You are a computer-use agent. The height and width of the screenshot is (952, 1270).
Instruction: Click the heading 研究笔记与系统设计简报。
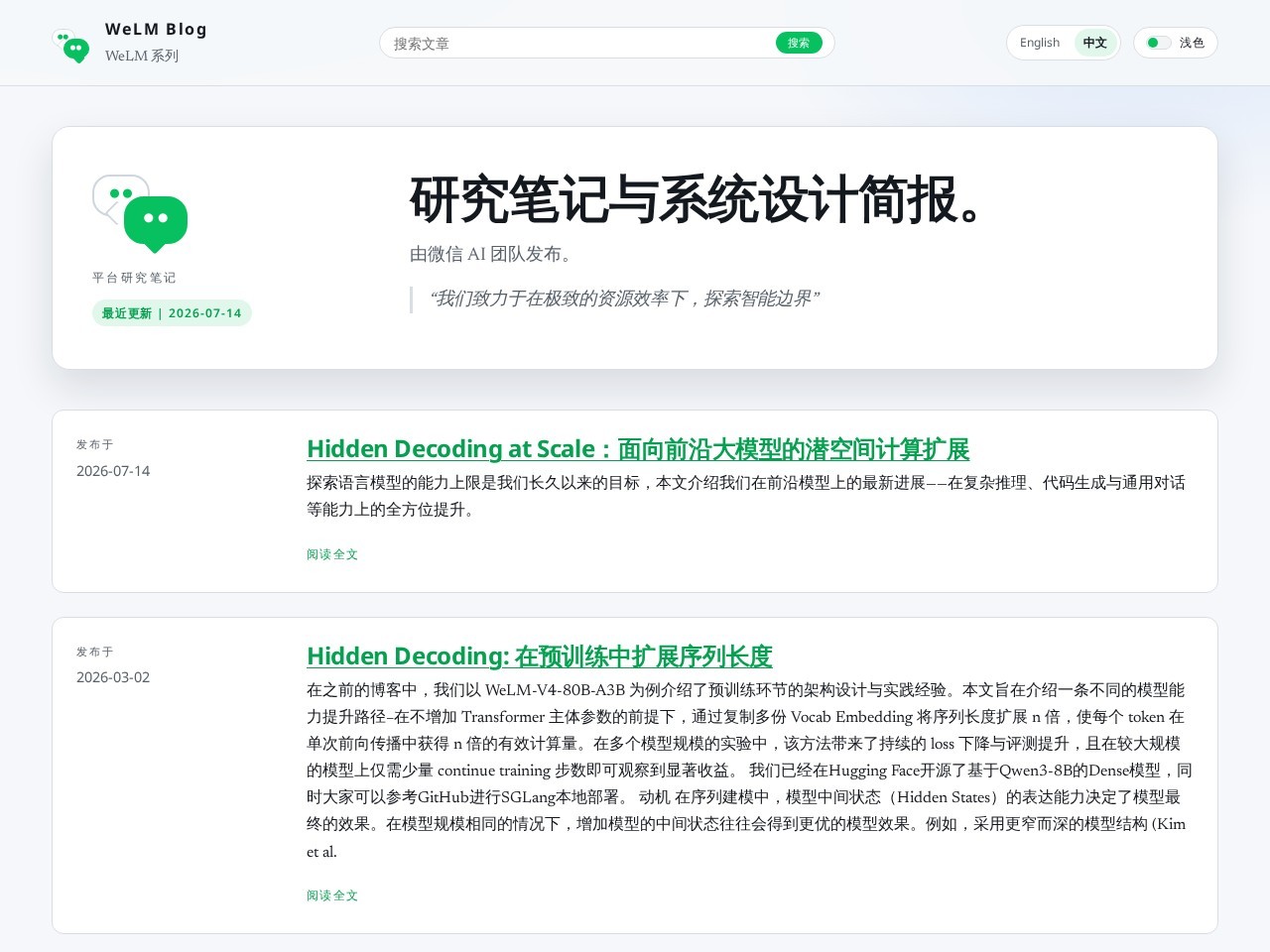[698, 200]
